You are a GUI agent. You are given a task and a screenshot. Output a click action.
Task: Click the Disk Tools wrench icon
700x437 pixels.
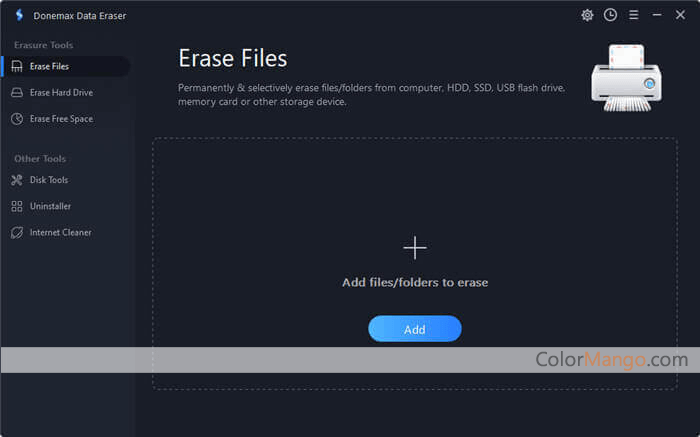(17, 180)
